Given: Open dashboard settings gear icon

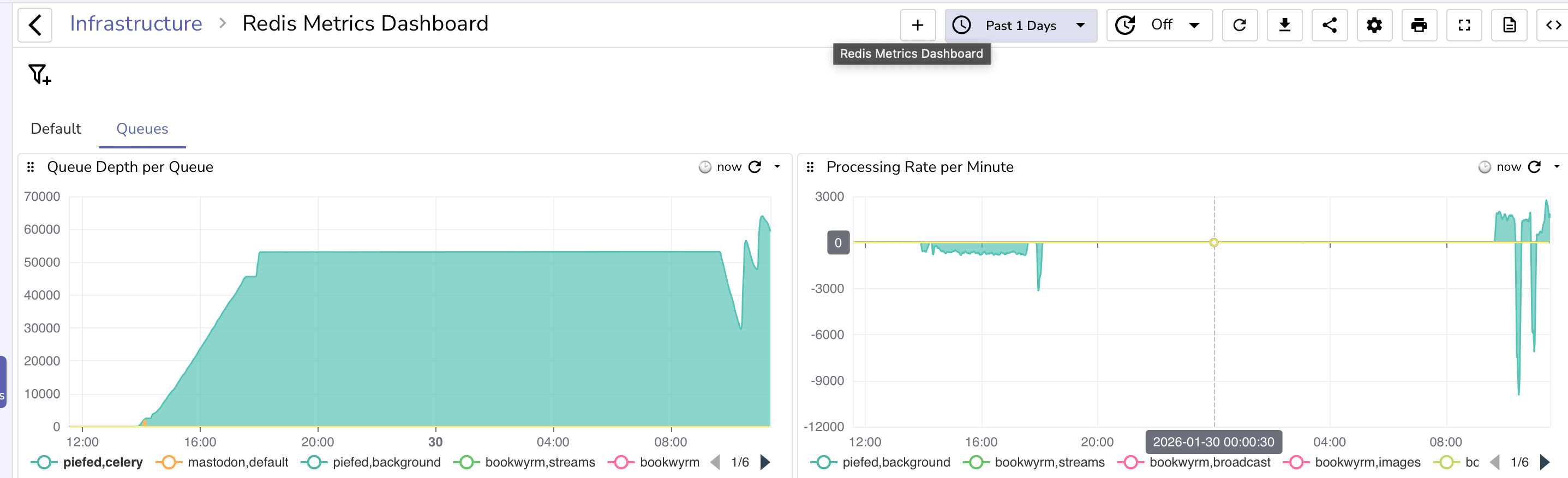Looking at the screenshot, I should [1374, 25].
